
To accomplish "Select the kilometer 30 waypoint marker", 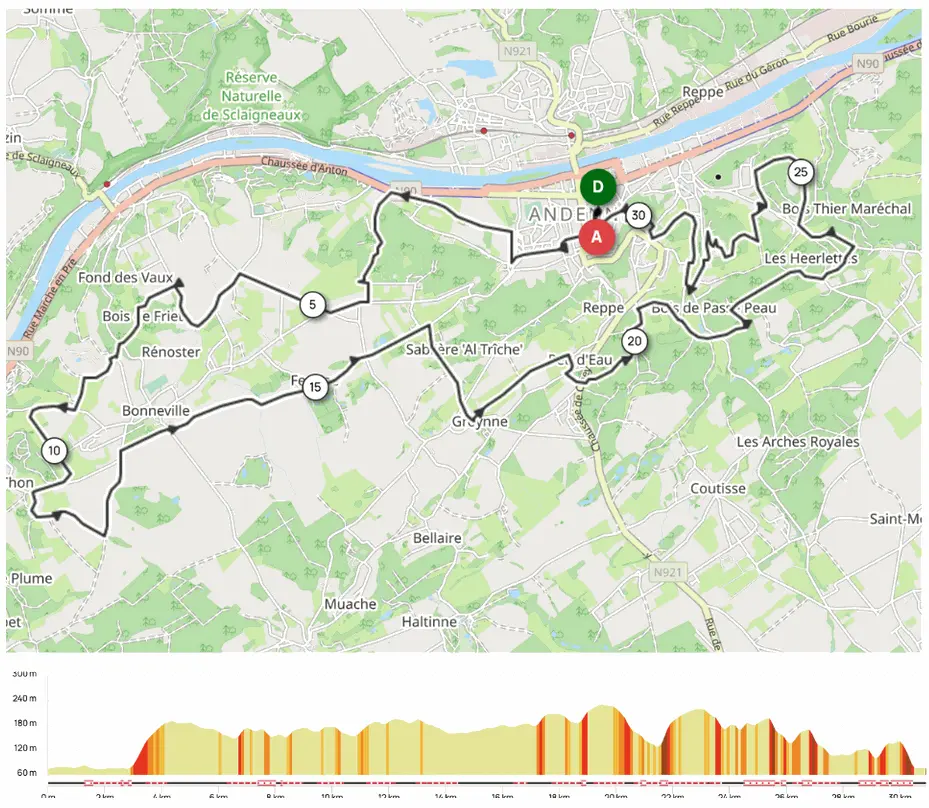I will pyautogui.click(x=638, y=215).
